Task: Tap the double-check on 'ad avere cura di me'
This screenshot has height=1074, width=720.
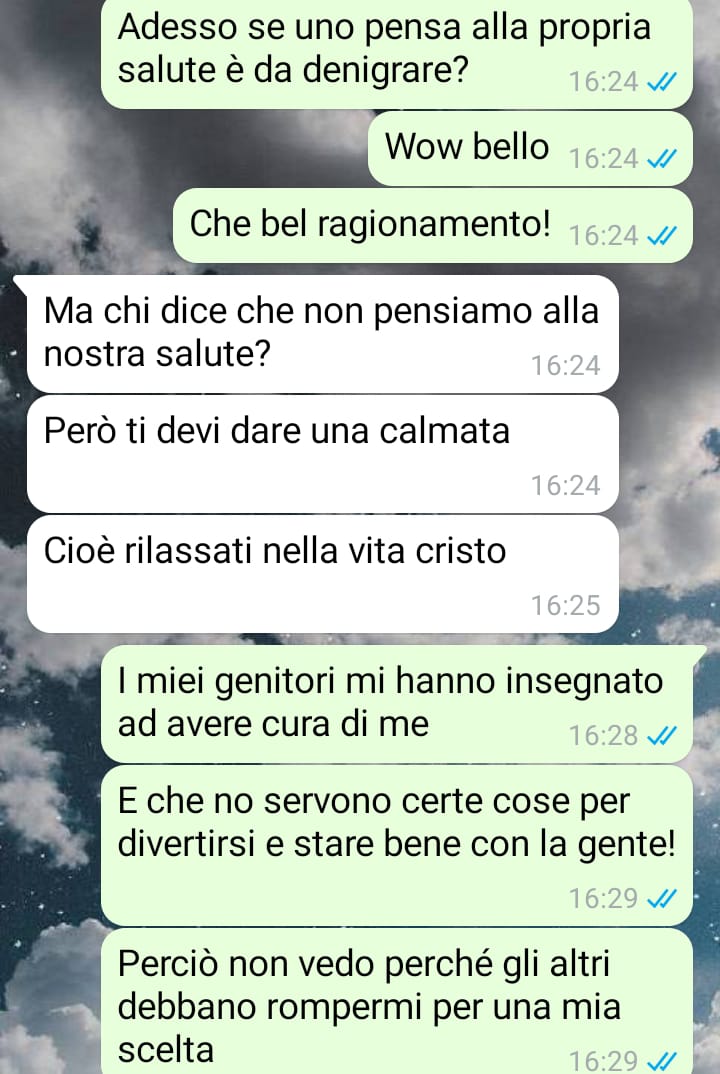Action: click(x=662, y=736)
